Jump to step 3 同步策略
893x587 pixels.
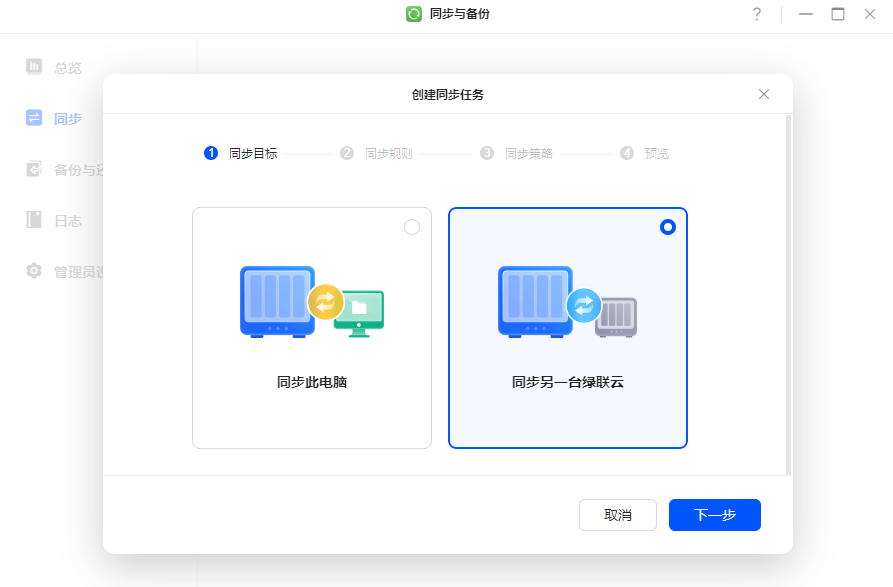[x=517, y=154]
